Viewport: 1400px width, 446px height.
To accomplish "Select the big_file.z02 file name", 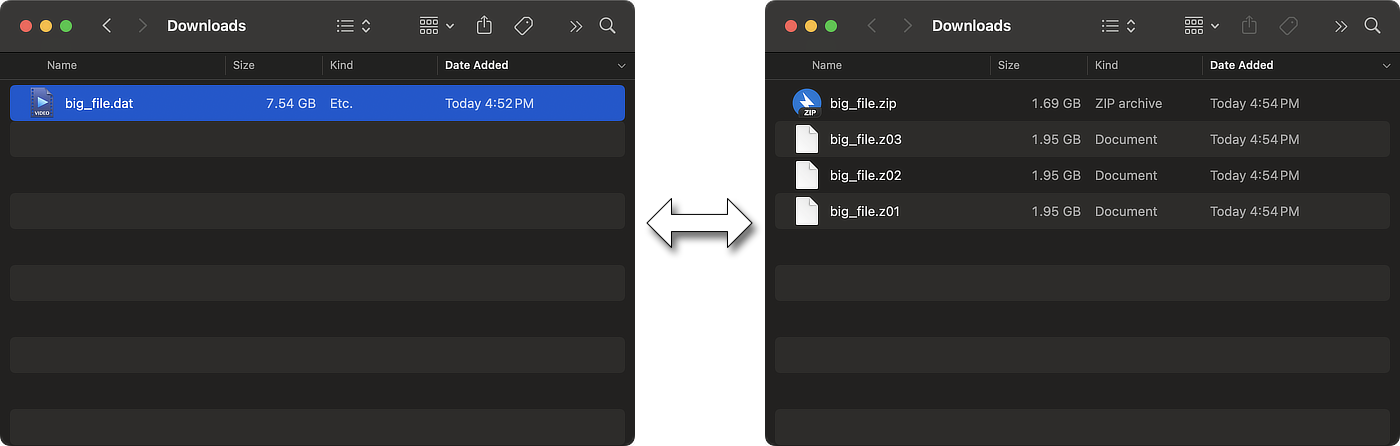I will (866, 175).
